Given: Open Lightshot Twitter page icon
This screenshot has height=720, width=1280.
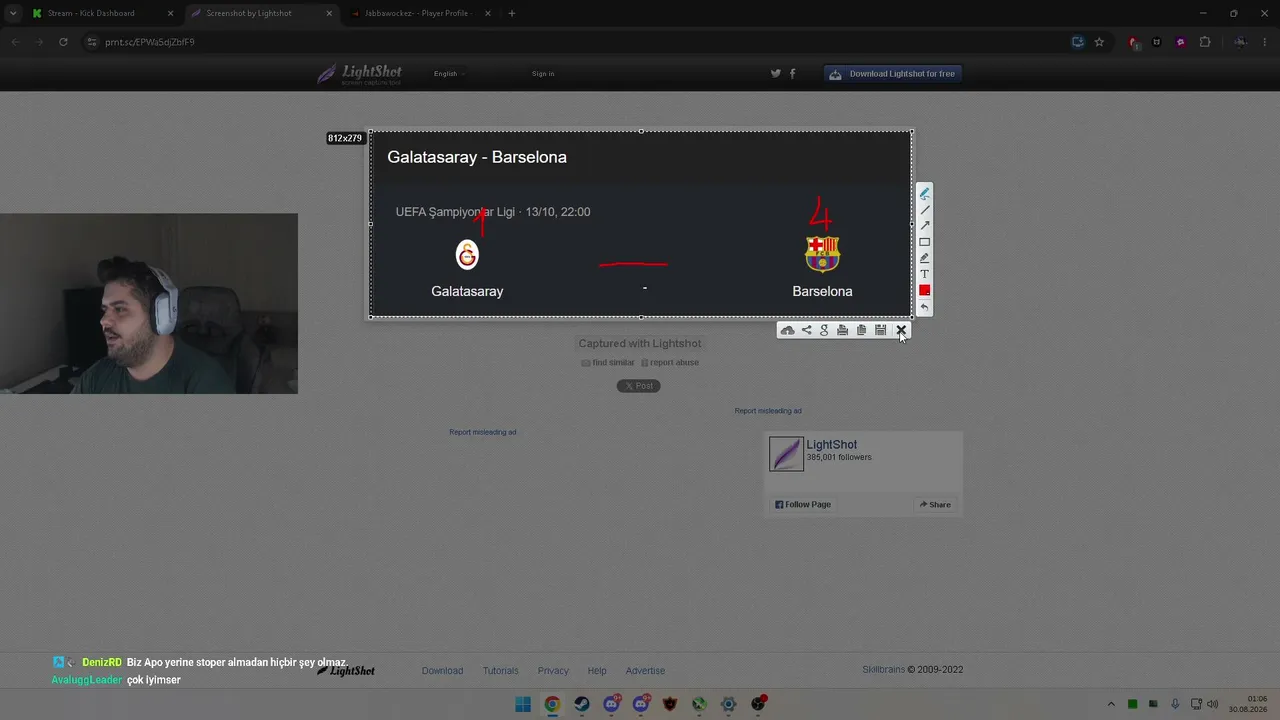Looking at the screenshot, I should click(x=775, y=73).
